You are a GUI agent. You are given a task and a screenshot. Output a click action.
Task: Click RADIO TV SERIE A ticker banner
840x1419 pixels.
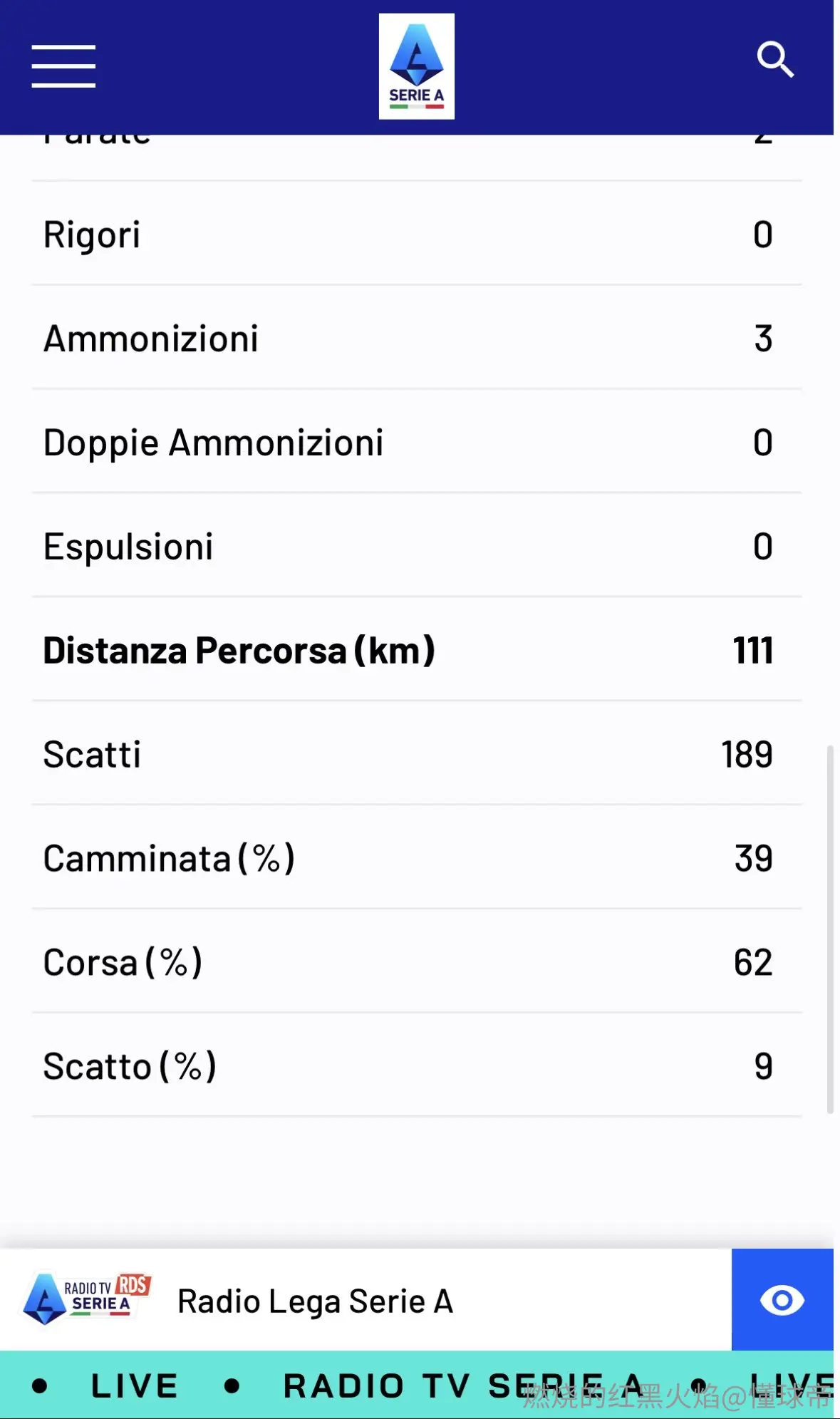pyautogui.click(x=462, y=1386)
